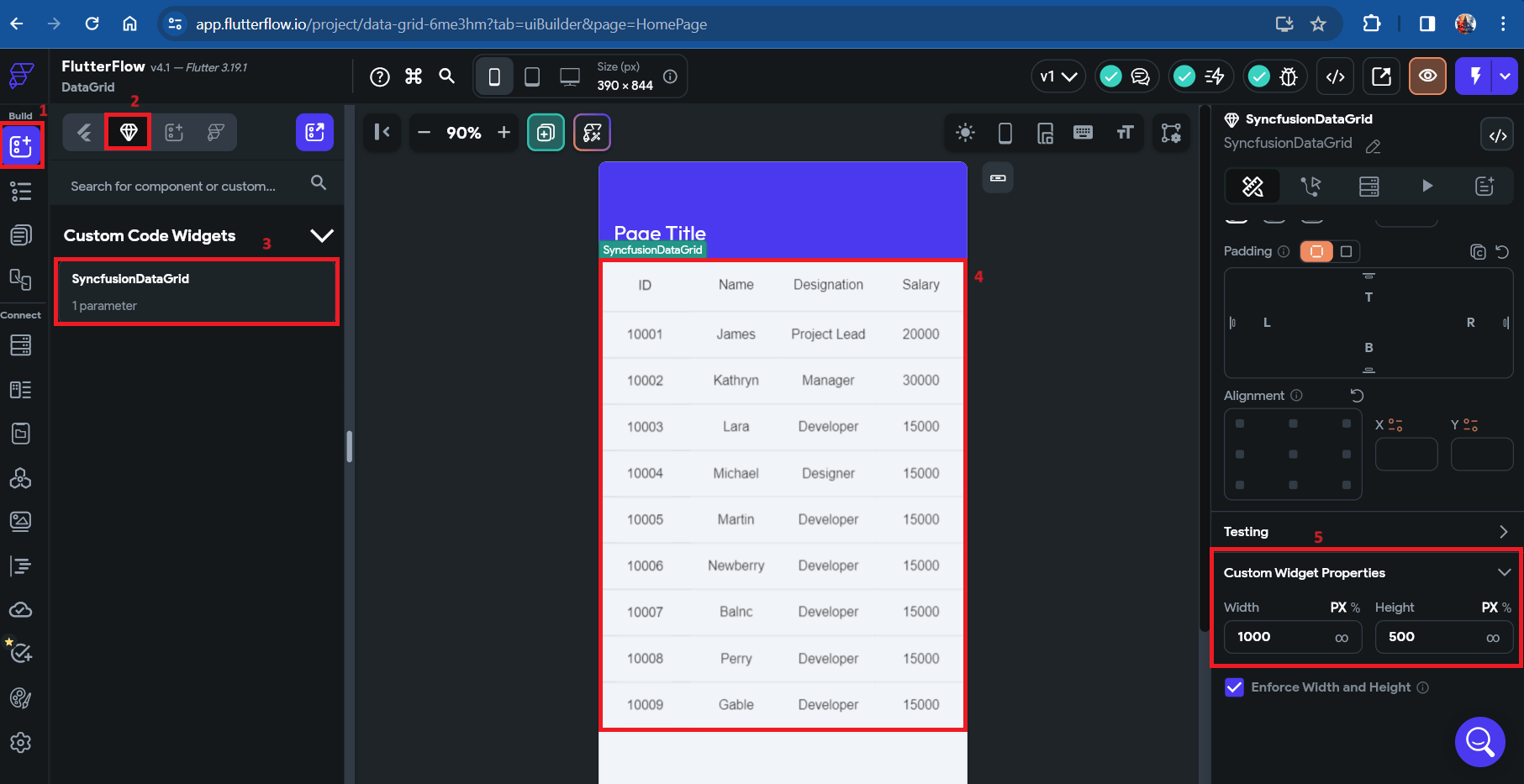Image resolution: width=1524 pixels, height=784 pixels.
Task: Select the uniform all-sides padding toggle
Action: click(1316, 251)
